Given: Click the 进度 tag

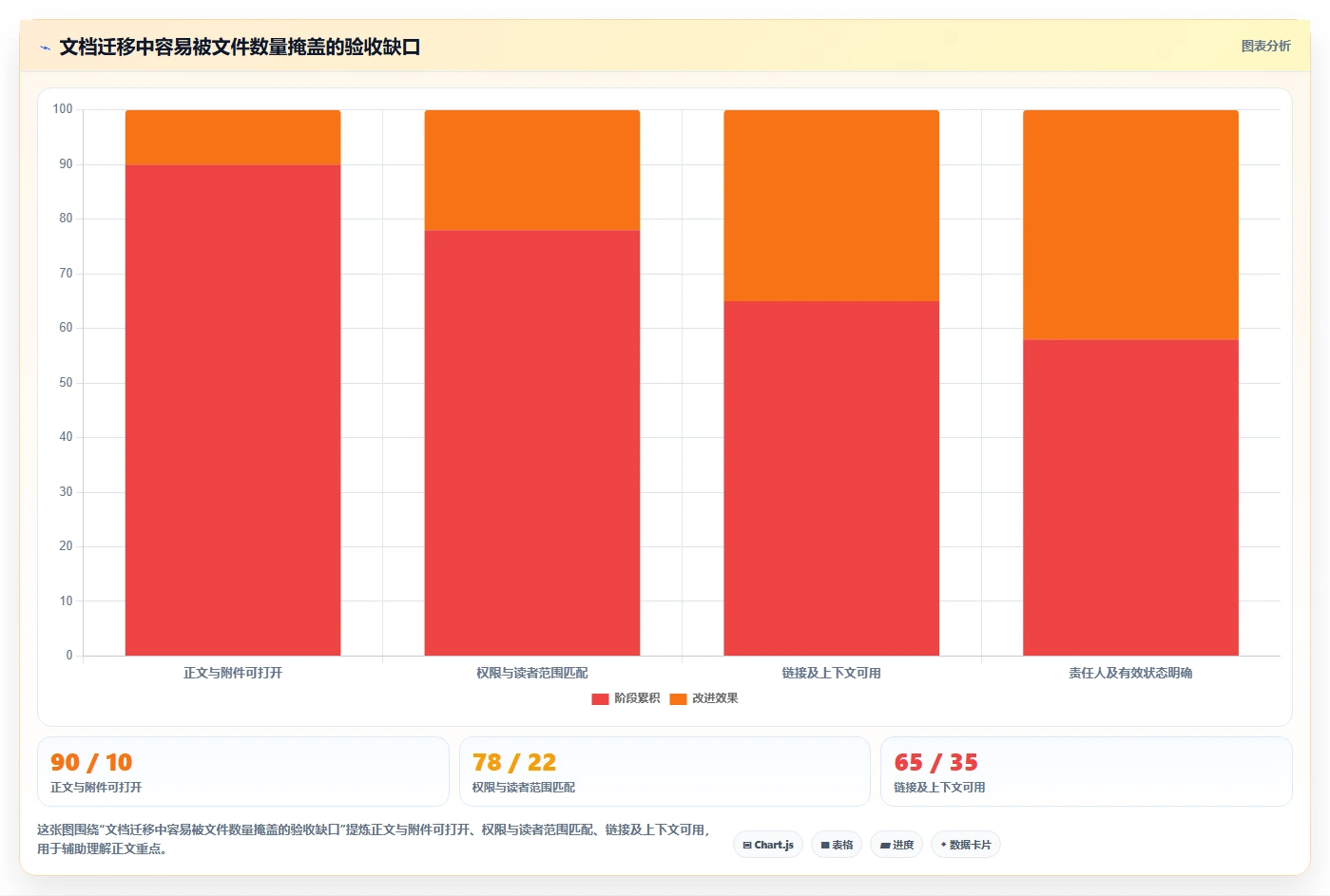Looking at the screenshot, I should [x=896, y=845].
